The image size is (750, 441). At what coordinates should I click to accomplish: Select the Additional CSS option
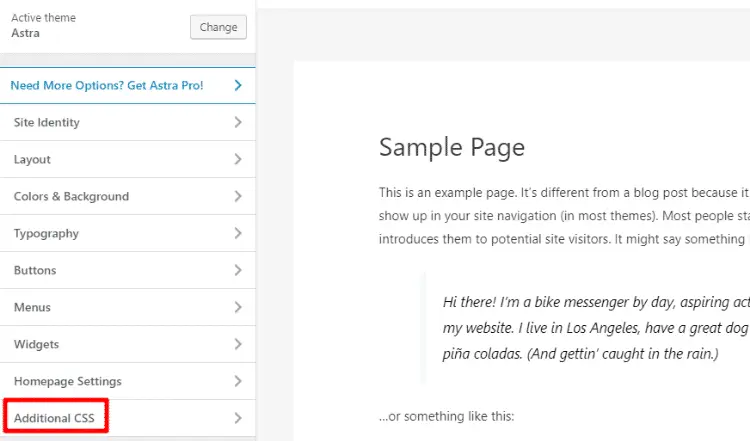55,418
